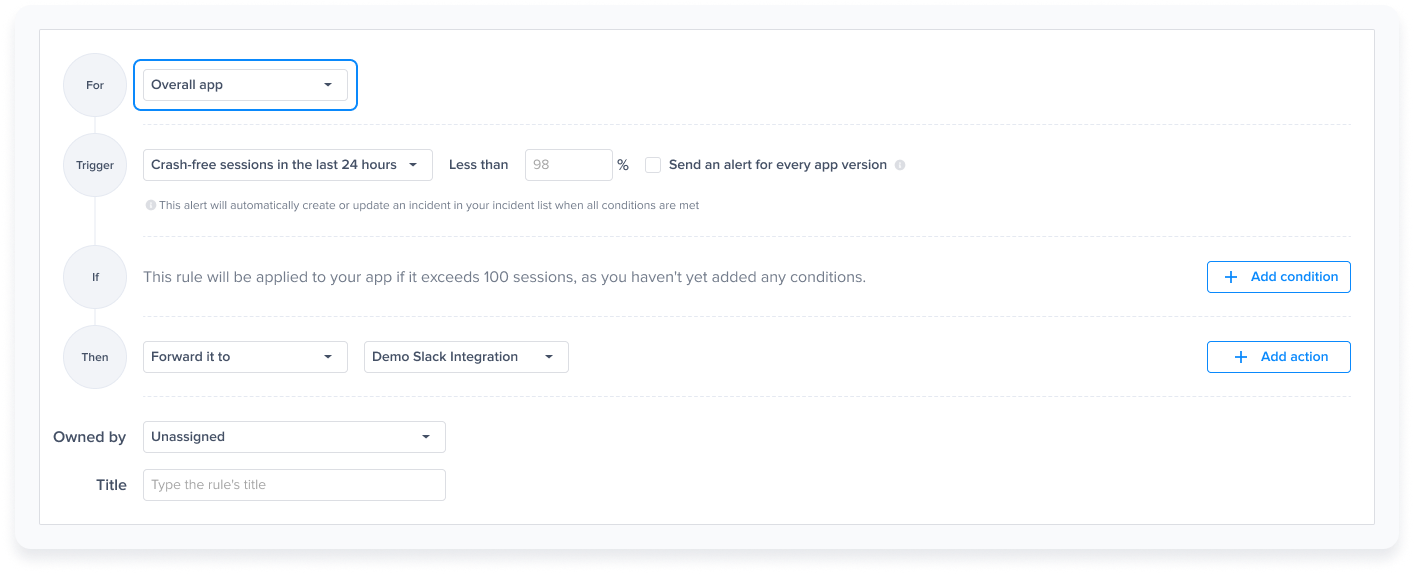The width and height of the screenshot is (1414, 574).
Task: Select the If step circle
Action: click(95, 277)
